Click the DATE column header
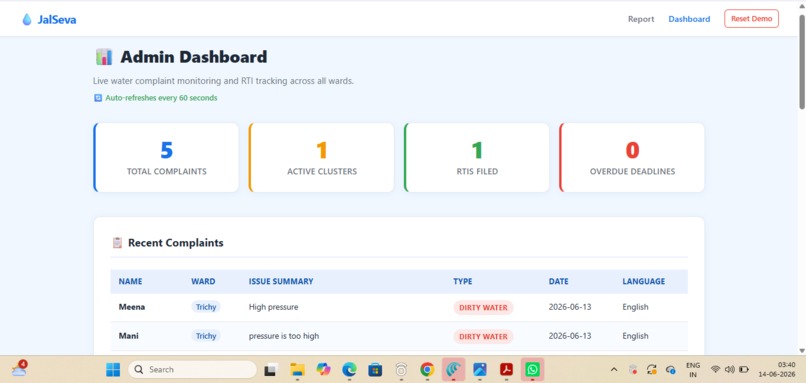806x383 pixels. [x=559, y=282]
